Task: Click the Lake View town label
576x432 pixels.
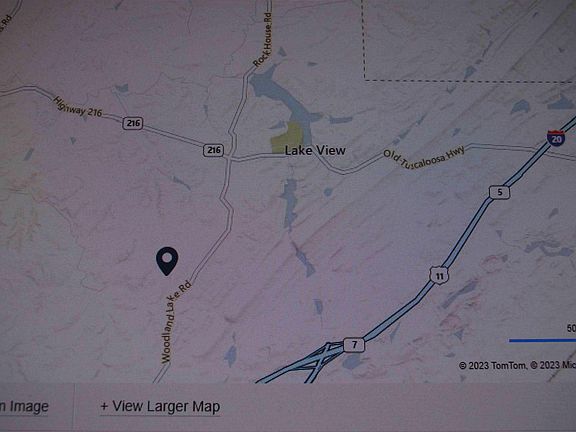Action: (x=315, y=150)
